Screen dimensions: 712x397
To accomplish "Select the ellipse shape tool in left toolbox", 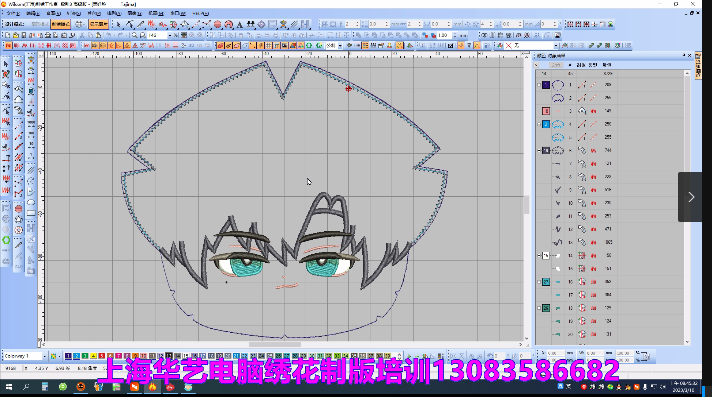I will [x=31, y=203].
